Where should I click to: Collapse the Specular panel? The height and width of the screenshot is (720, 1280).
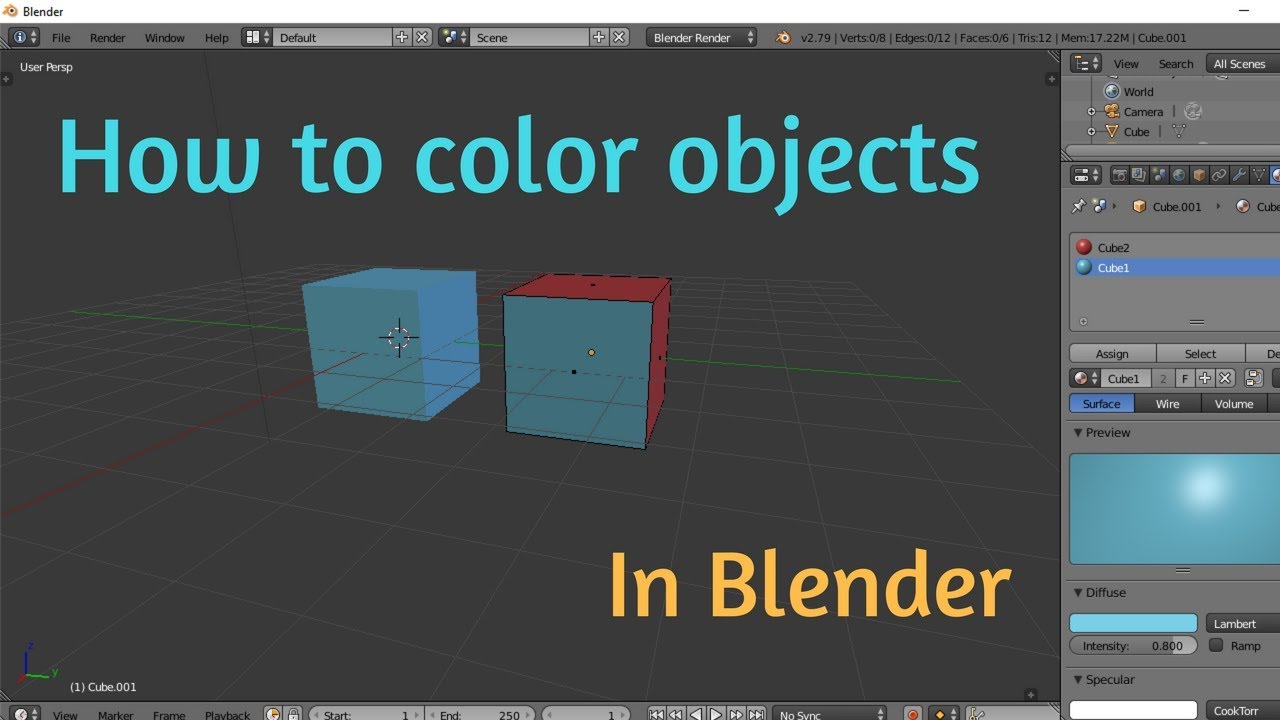click(x=1078, y=679)
